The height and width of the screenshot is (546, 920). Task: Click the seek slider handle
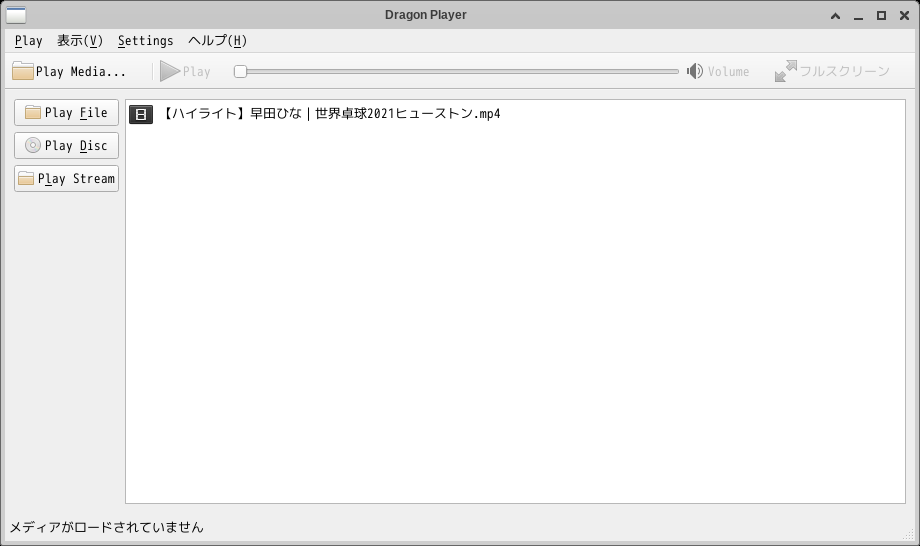(240, 72)
